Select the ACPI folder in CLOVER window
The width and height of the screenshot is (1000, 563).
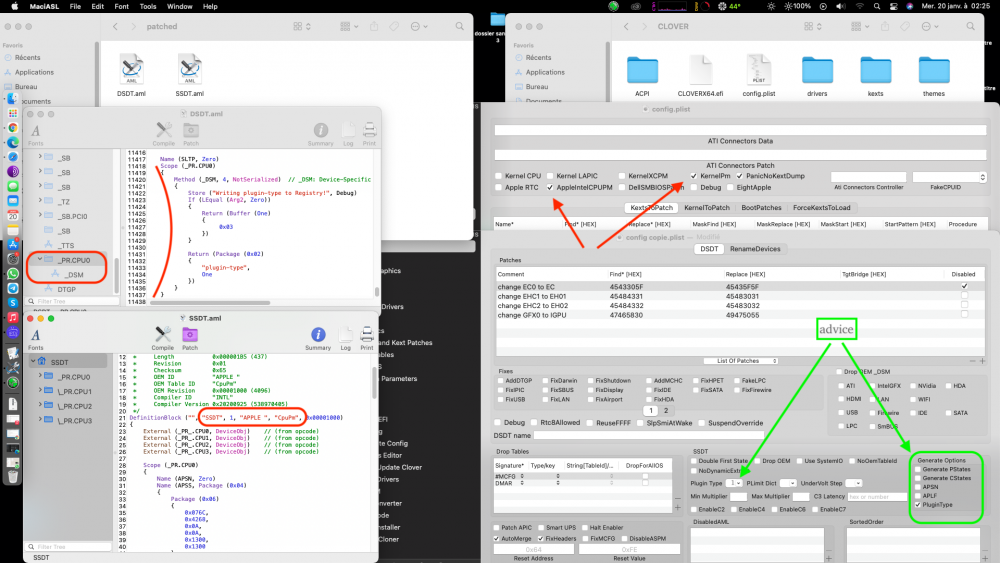click(642, 75)
